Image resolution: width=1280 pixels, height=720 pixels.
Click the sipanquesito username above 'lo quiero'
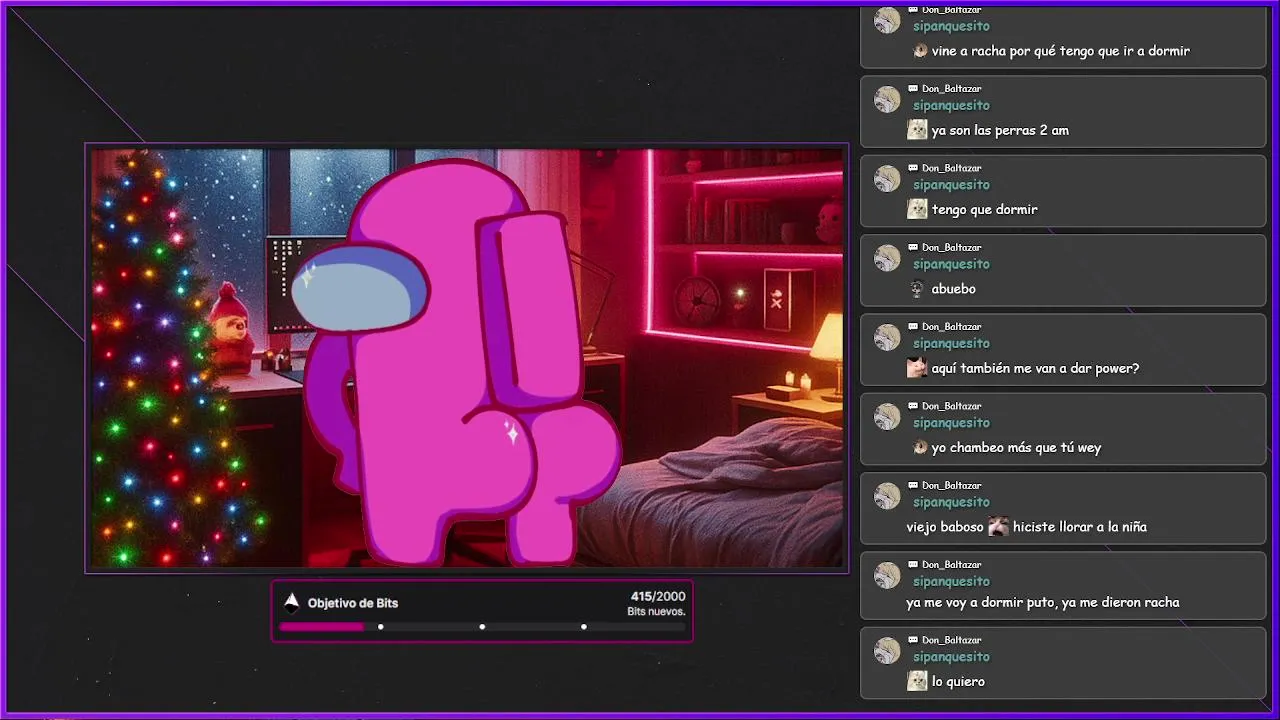(x=951, y=657)
